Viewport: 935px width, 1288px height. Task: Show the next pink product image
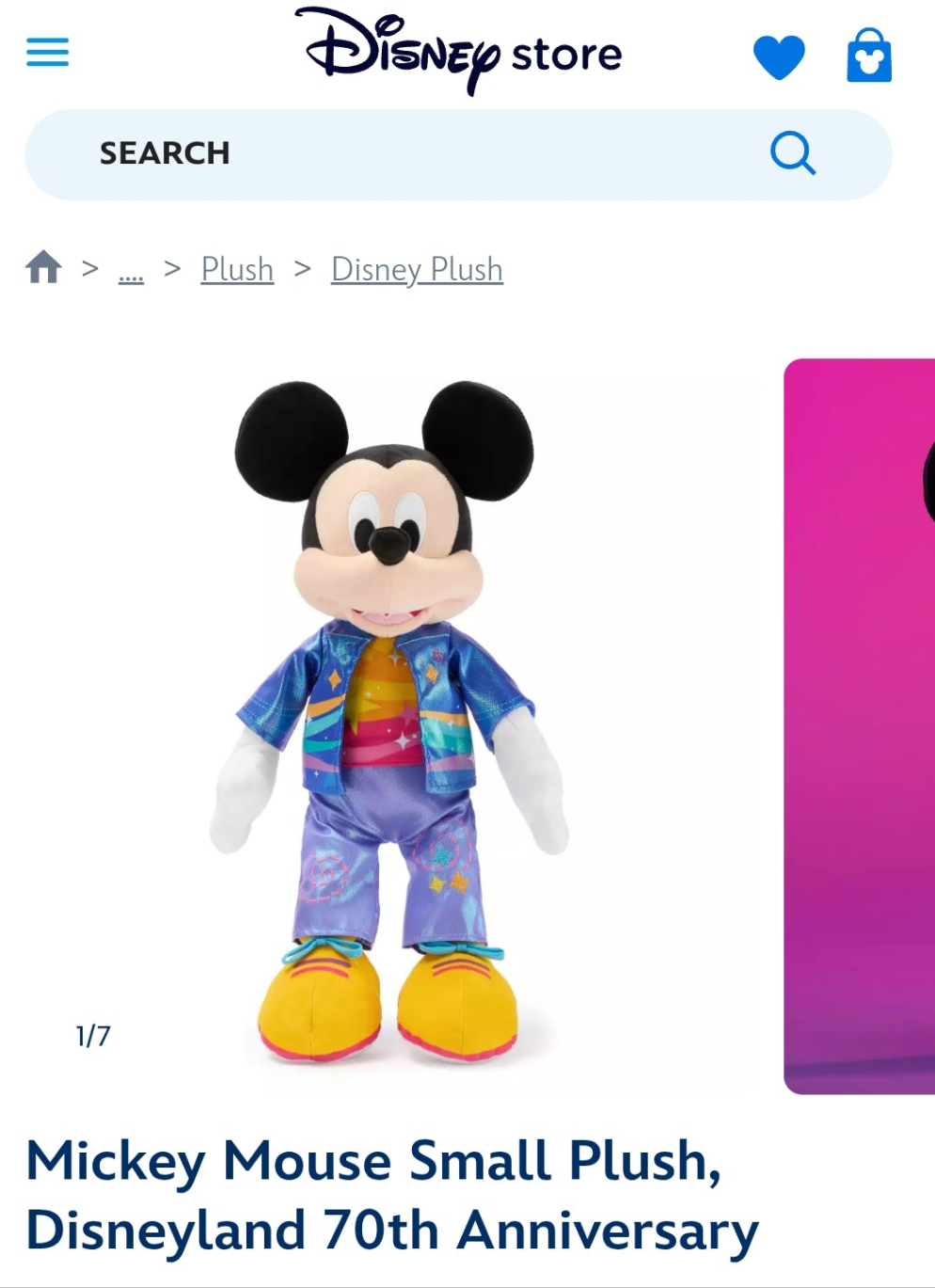tap(860, 726)
